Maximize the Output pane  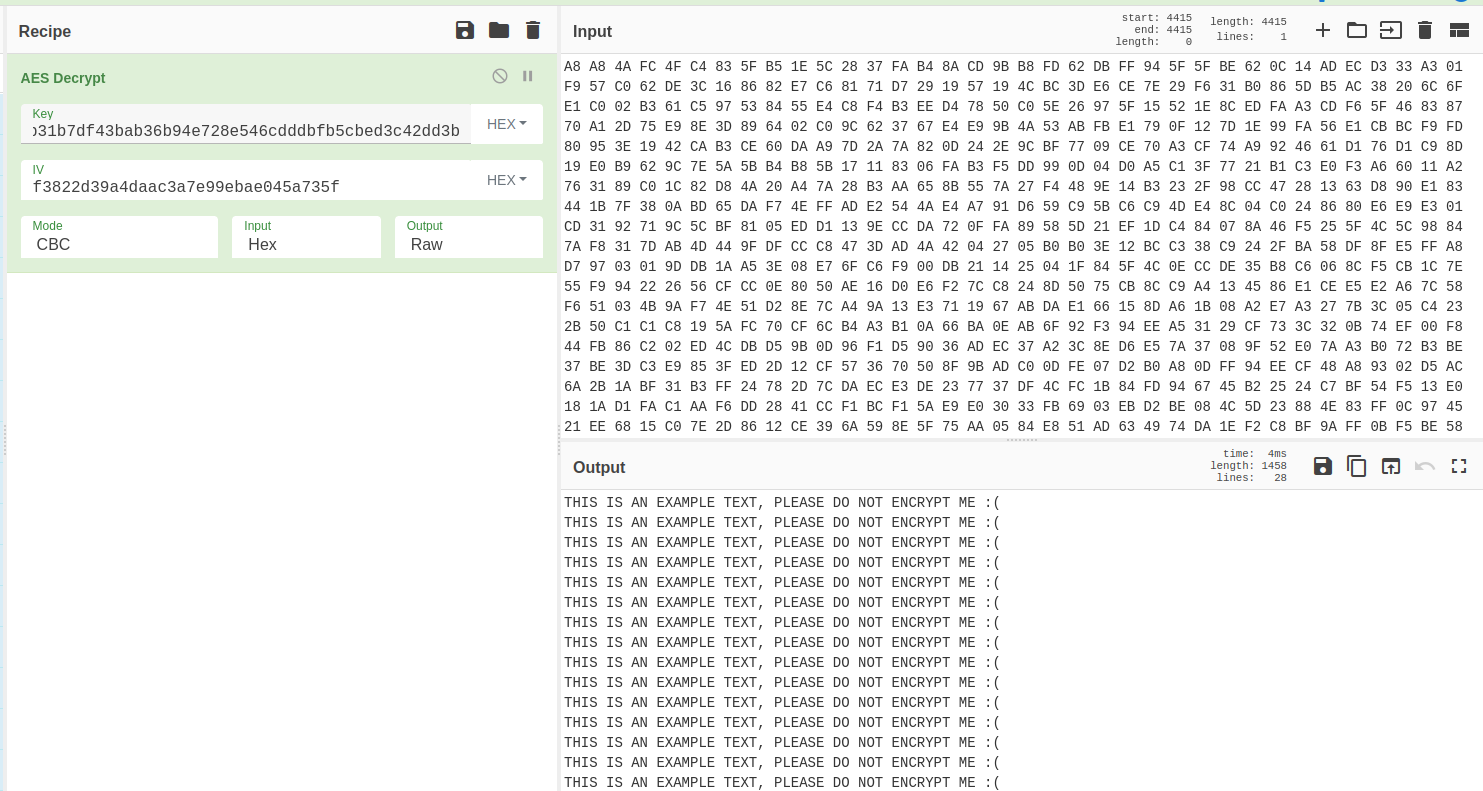point(1458,466)
